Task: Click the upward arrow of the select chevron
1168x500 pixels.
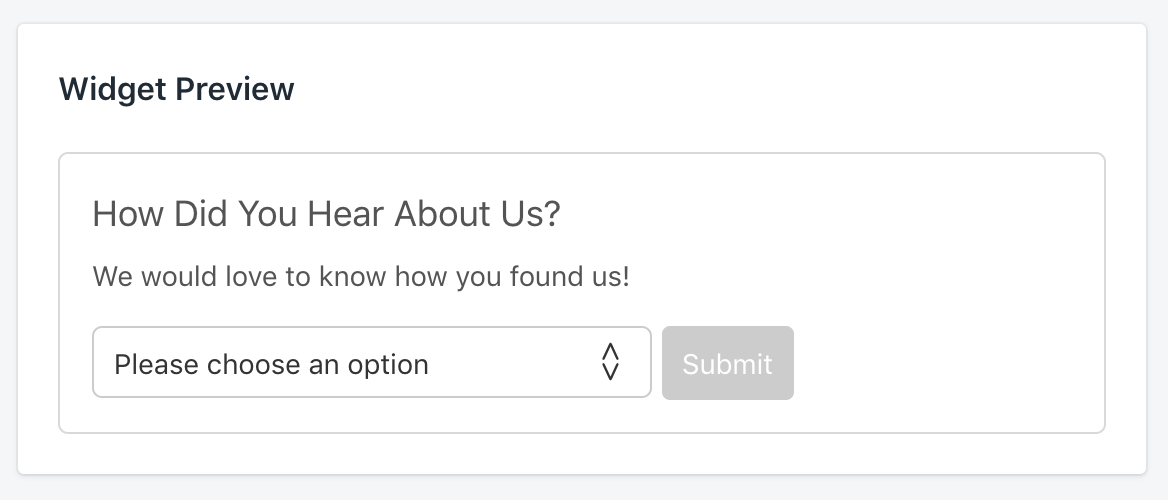Action: [x=610, y=351]
